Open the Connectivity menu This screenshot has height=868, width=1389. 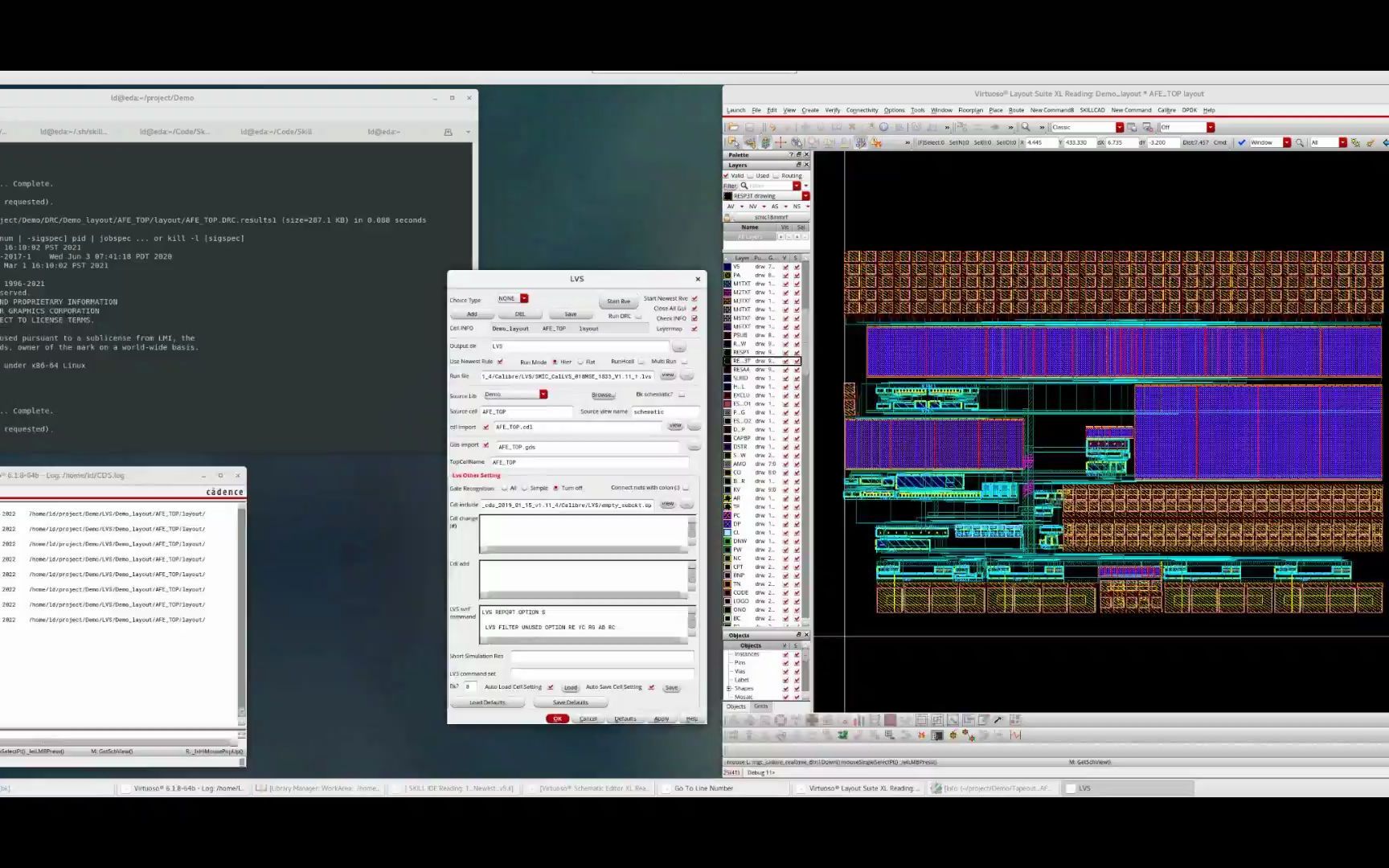point(862,110)
